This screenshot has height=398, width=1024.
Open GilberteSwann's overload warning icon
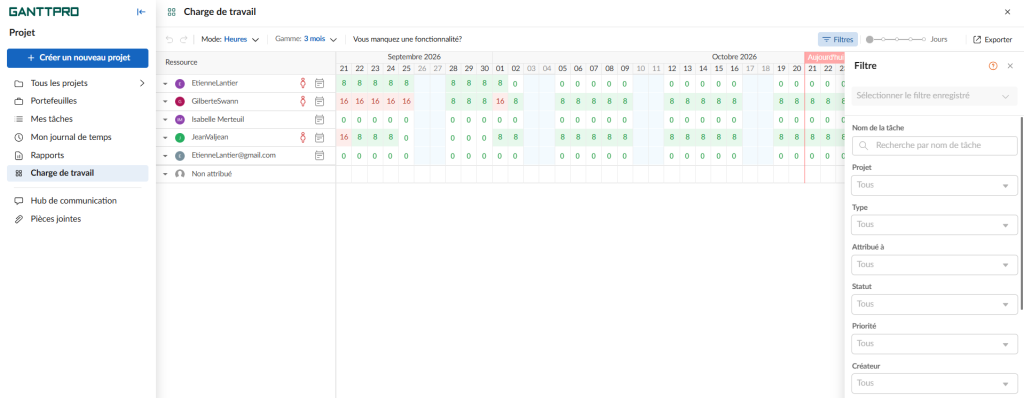point(303,101)
